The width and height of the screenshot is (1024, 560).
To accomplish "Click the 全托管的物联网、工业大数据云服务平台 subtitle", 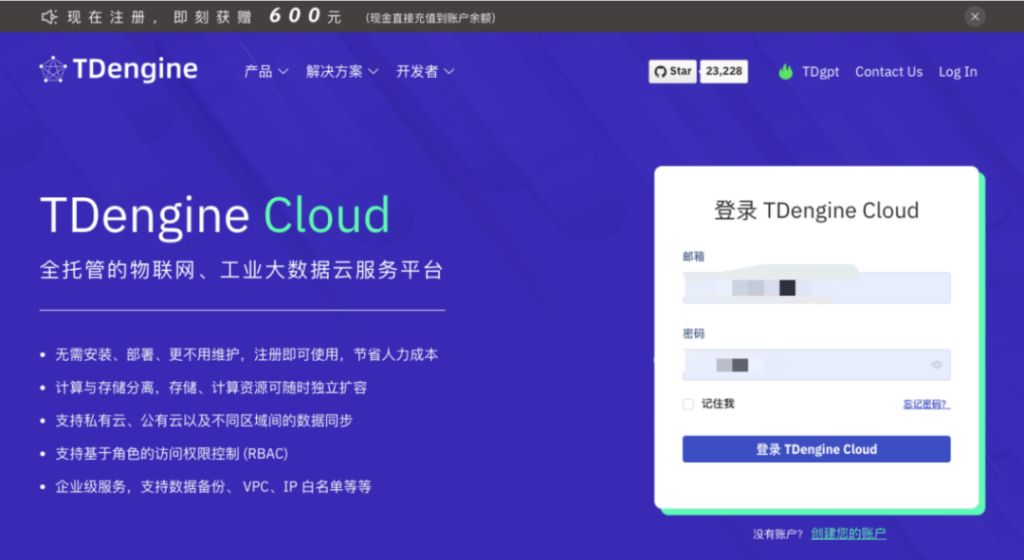I will (242, 270).
